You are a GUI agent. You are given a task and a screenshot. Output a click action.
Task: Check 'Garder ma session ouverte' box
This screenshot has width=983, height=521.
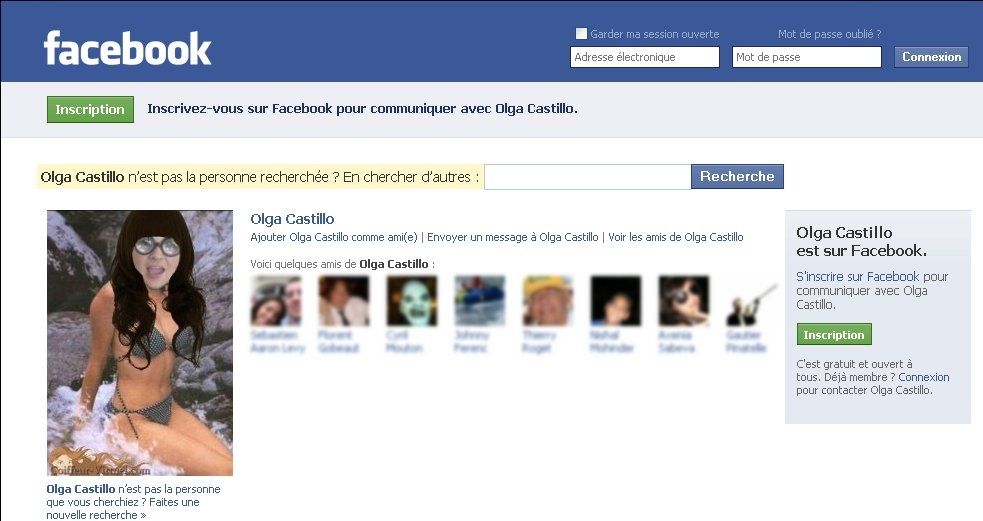(581, 34)
